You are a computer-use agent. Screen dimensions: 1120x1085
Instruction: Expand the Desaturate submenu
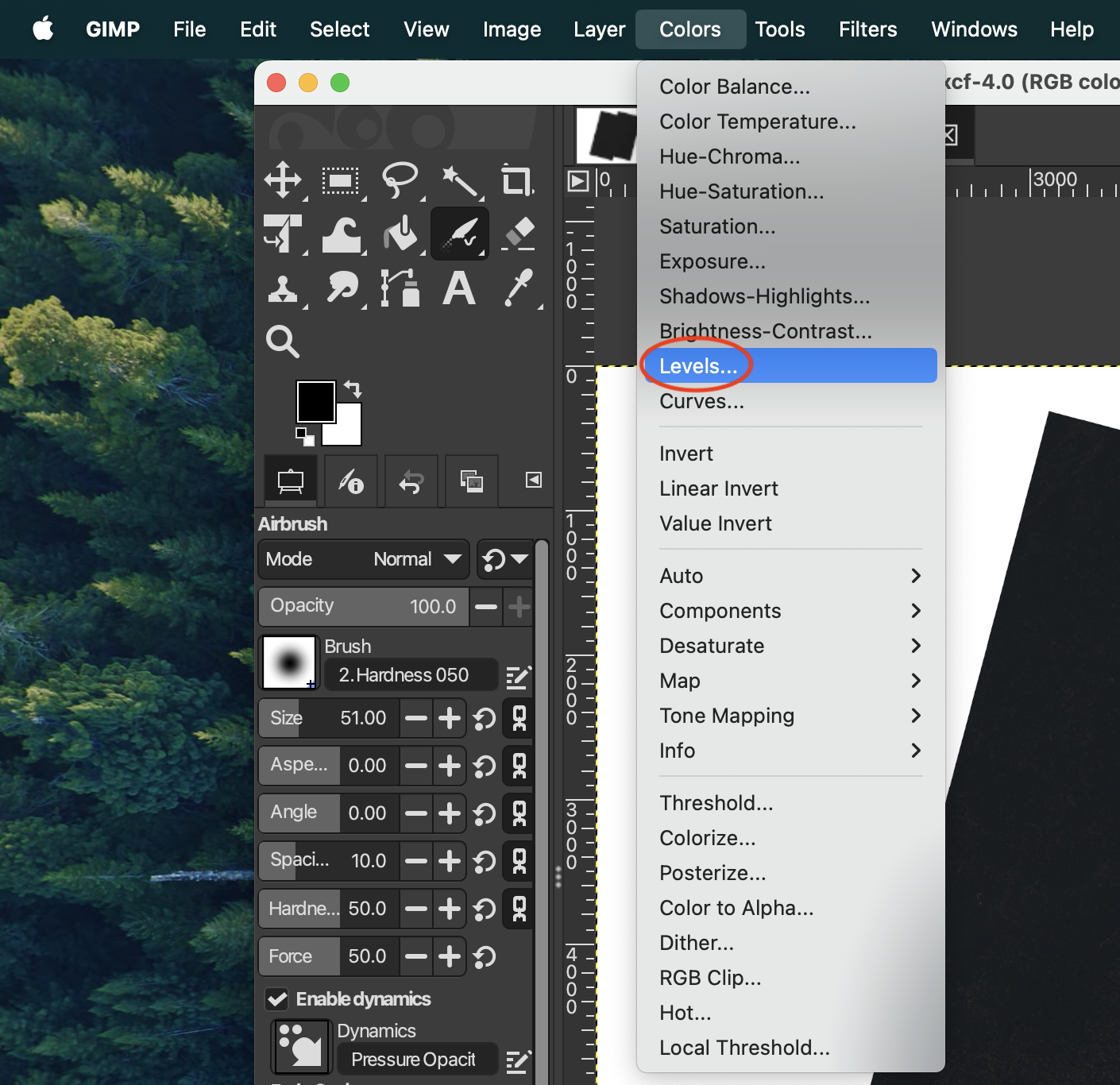point(791,646)
